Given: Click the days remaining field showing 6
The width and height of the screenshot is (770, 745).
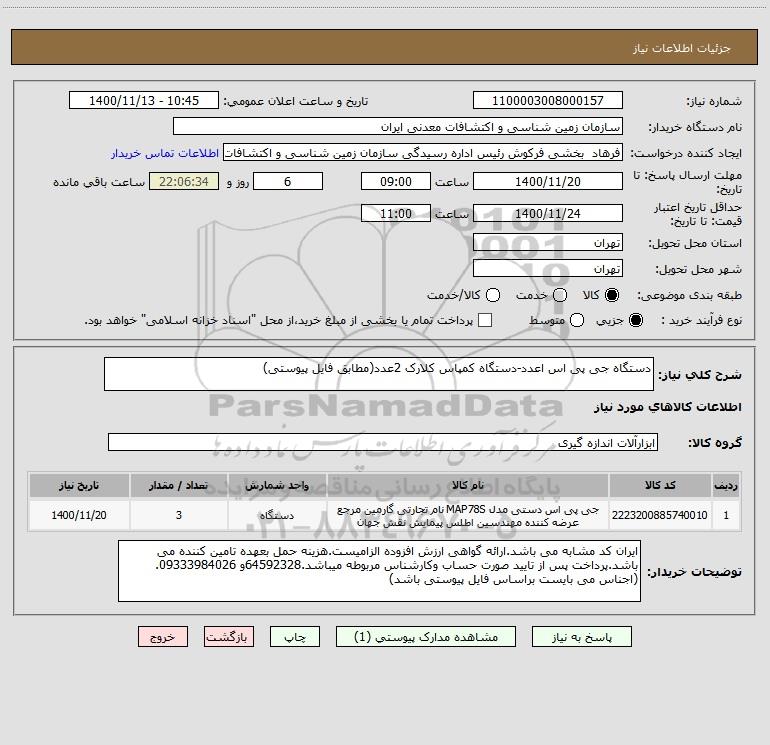Looking at the screenshot, I should pos(288,181).
